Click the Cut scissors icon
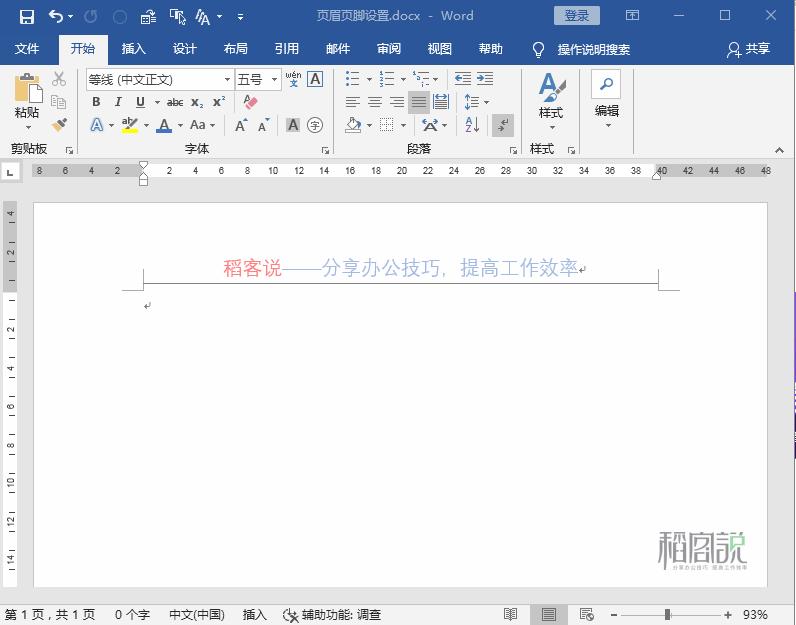 point(59,79)
